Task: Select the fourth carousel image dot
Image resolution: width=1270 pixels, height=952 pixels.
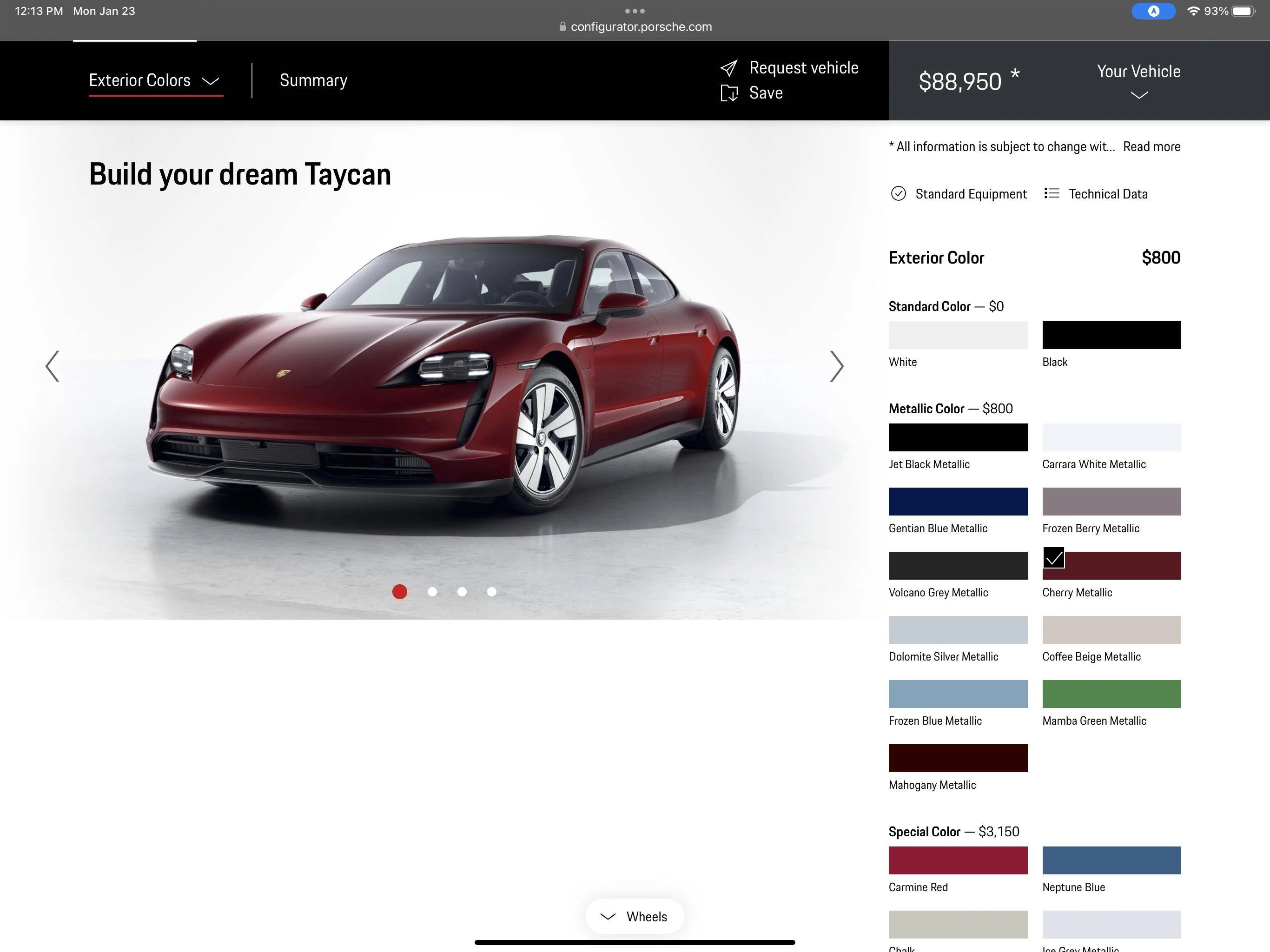Action: [491, 591]
